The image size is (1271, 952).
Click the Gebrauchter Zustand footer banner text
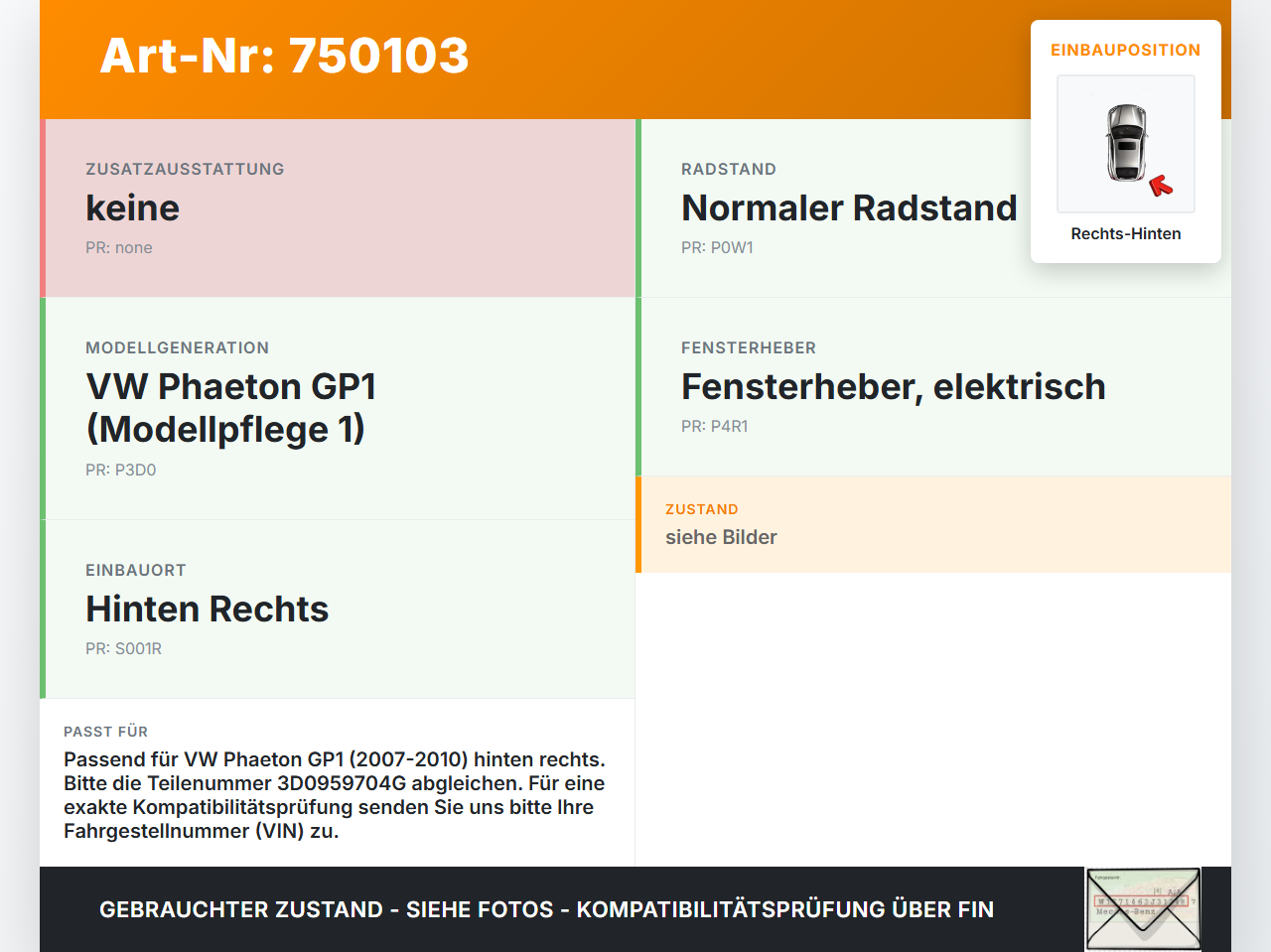click(546, 909)
